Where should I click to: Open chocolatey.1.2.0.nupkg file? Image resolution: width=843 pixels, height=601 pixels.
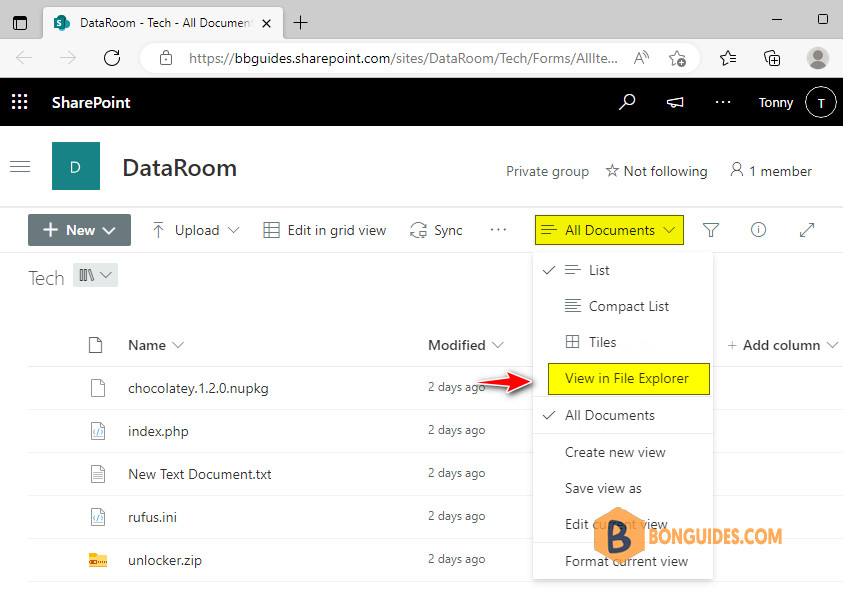pyautogui.click(x=198, y=388)
